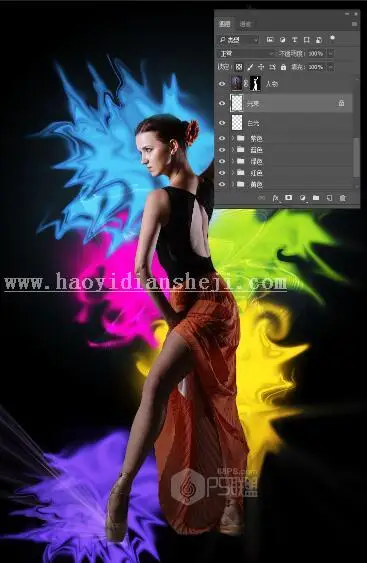The image size is (367, 563).
Task: Open the layers panel flyout menu
Action: point(354,24)
